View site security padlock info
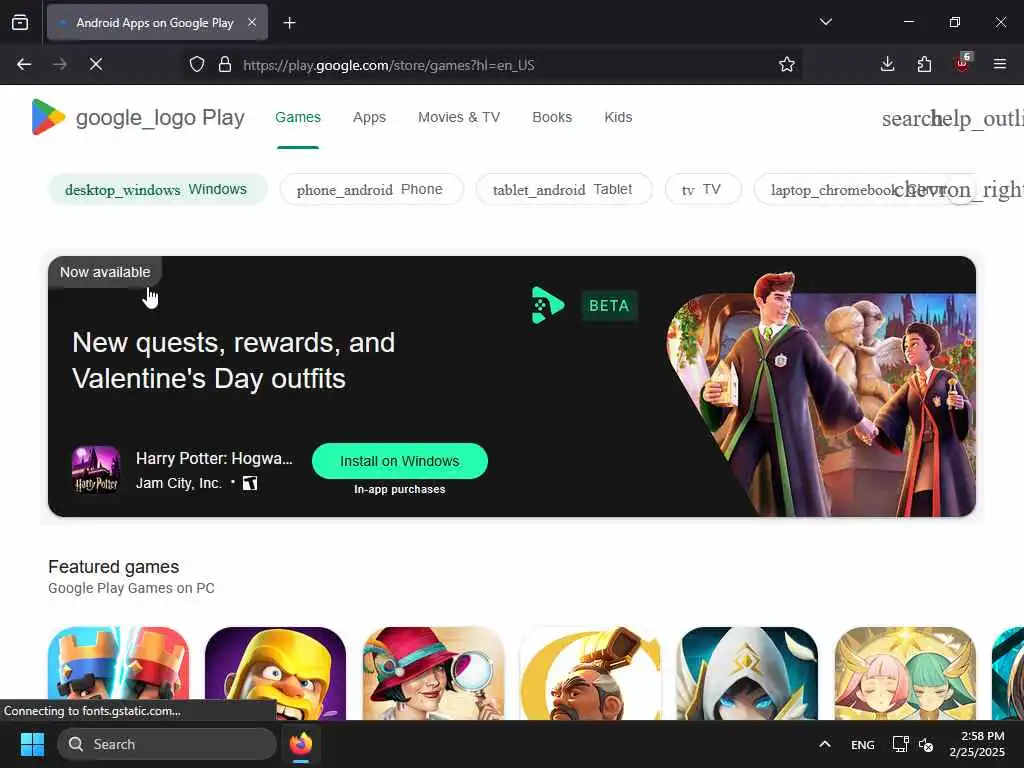 click(225, 64)
